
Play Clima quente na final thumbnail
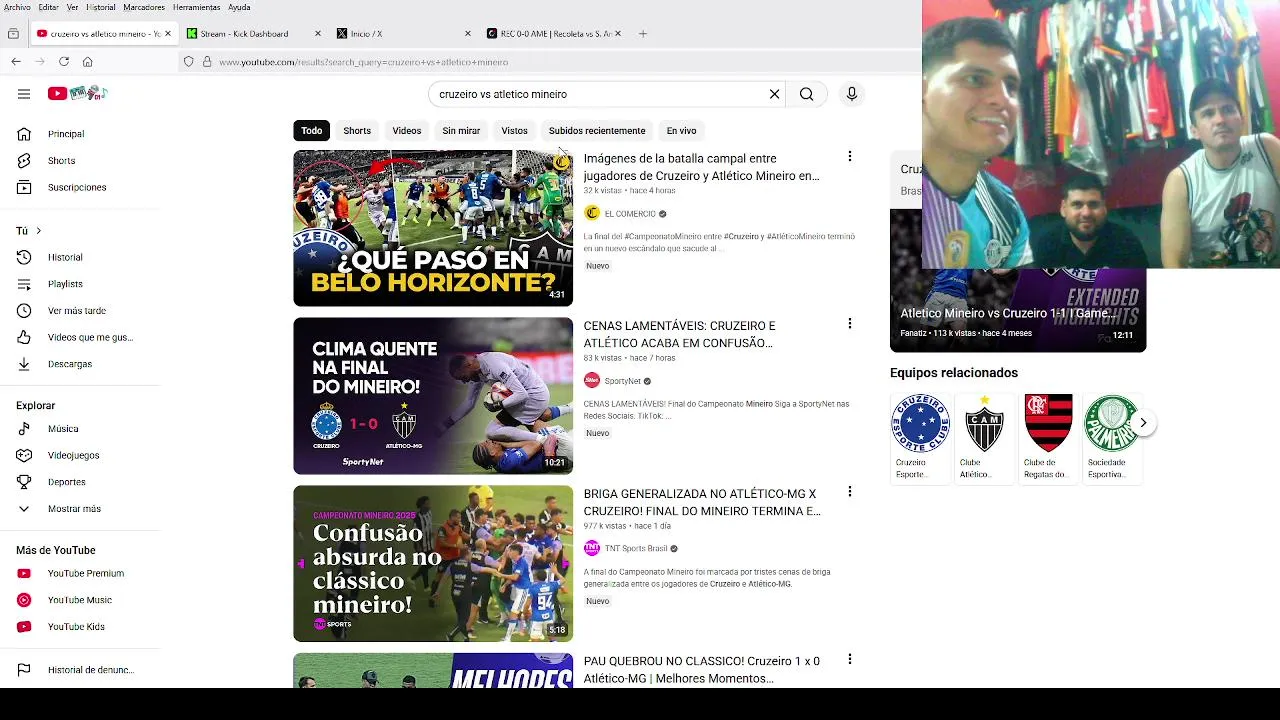pos(433,396)
